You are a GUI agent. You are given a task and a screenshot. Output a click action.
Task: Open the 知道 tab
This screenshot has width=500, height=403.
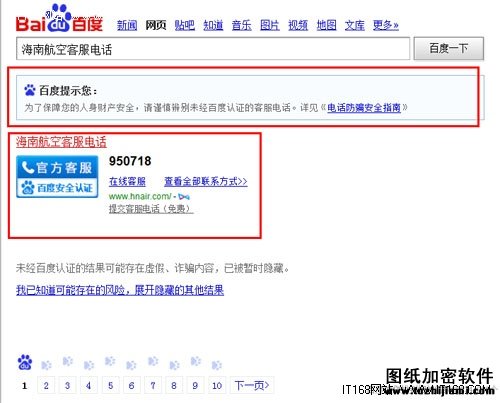point(213,25)
